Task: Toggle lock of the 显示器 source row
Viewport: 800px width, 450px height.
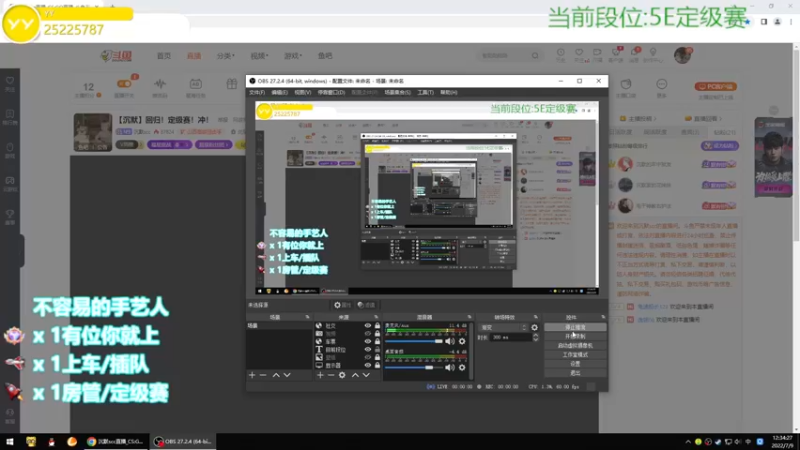Action: pyautogui.click(x=378, y=365)
